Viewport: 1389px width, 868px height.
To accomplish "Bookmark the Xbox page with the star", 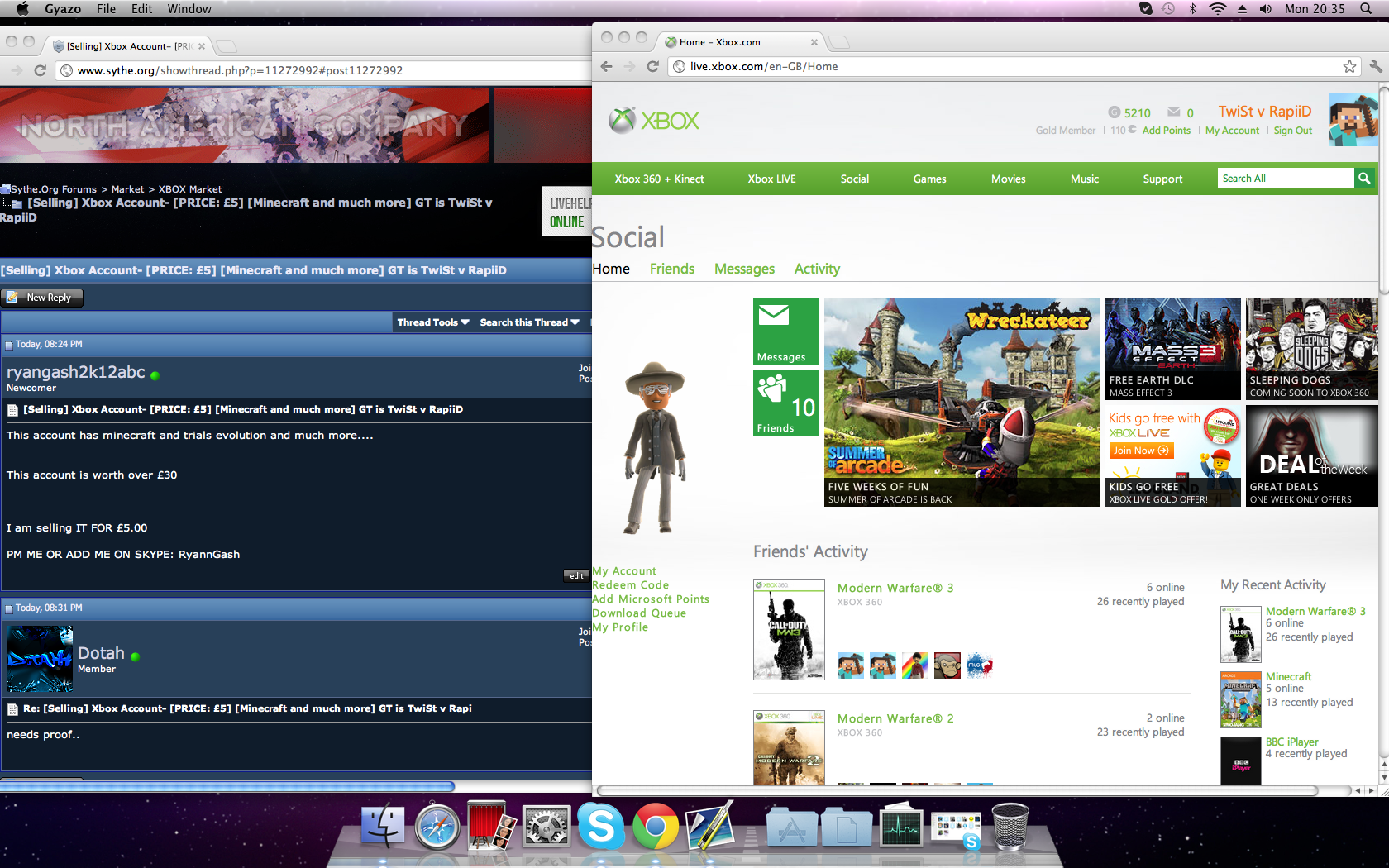I will [x=1349, y=66].
